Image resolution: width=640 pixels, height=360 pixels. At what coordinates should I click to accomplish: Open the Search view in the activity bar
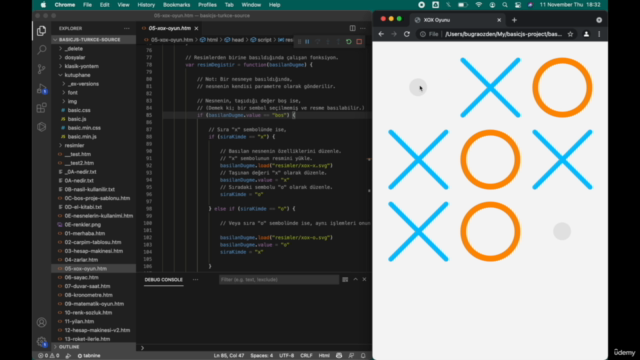pos(41,50)
